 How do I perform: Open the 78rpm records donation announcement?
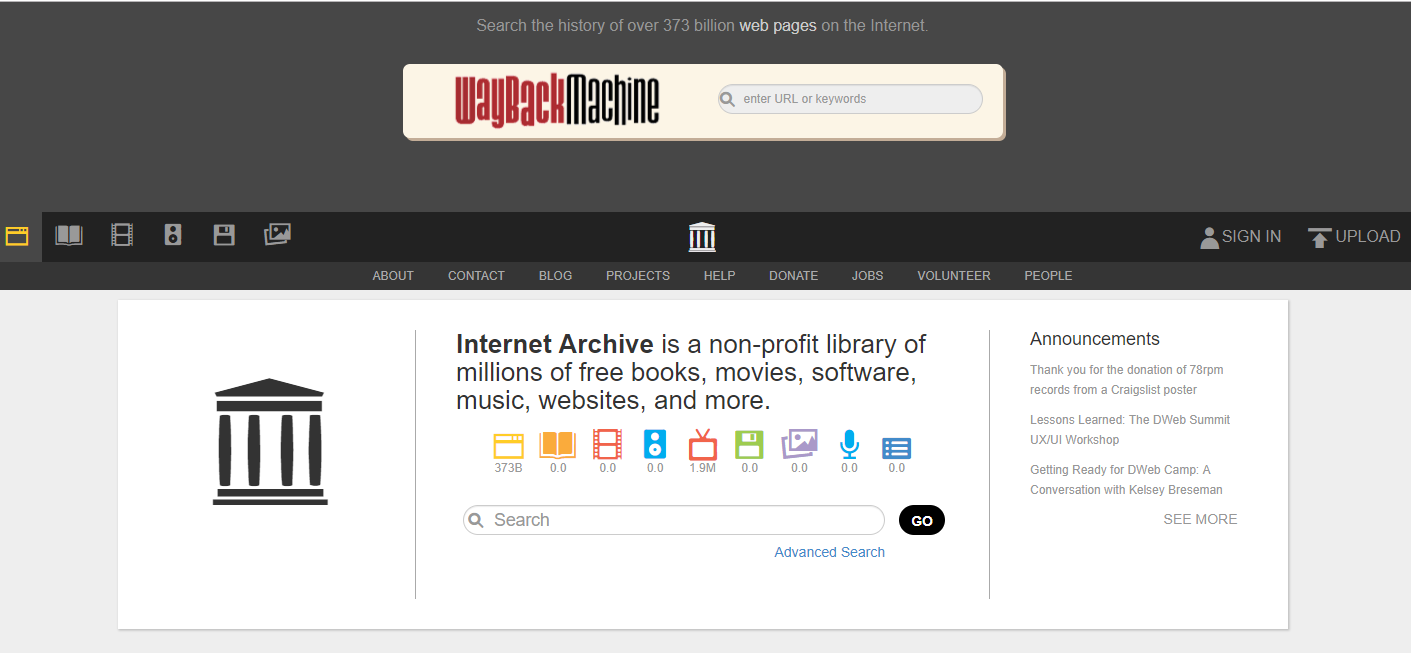tap(1127, 380)
